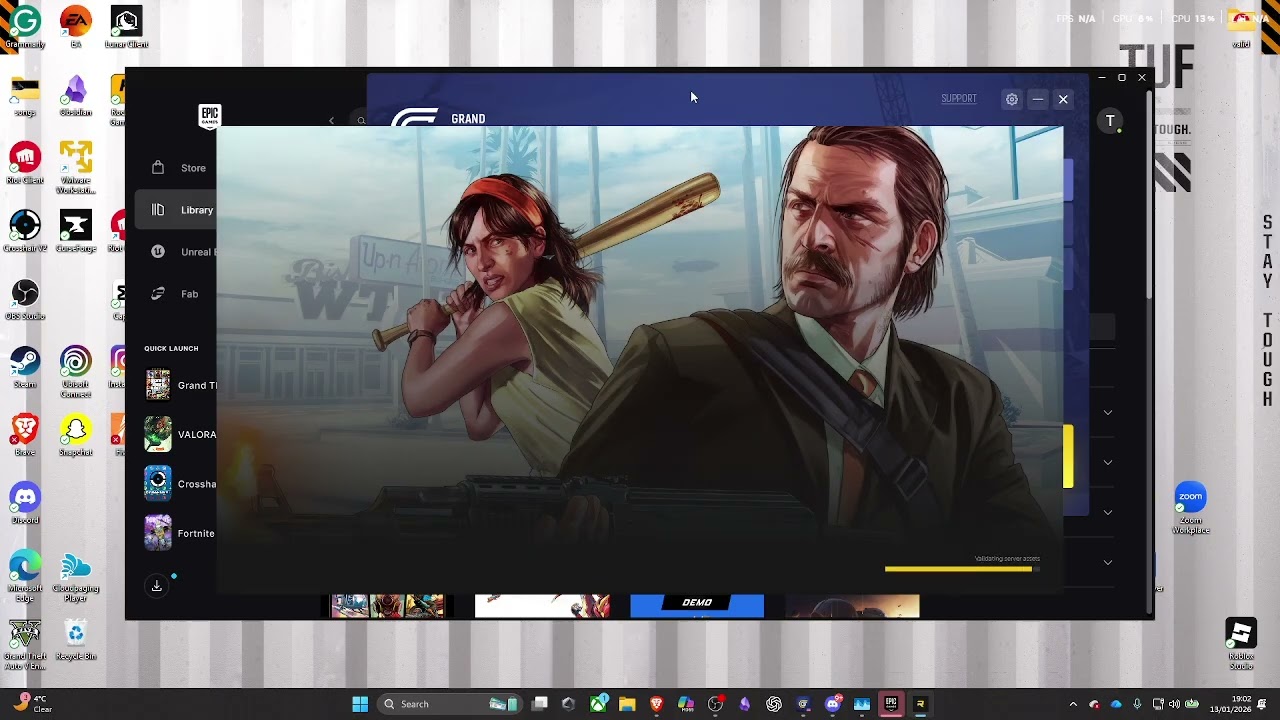Select the Snapchat desktop icon
This screenshot has height=720, width=1280.
76,435
